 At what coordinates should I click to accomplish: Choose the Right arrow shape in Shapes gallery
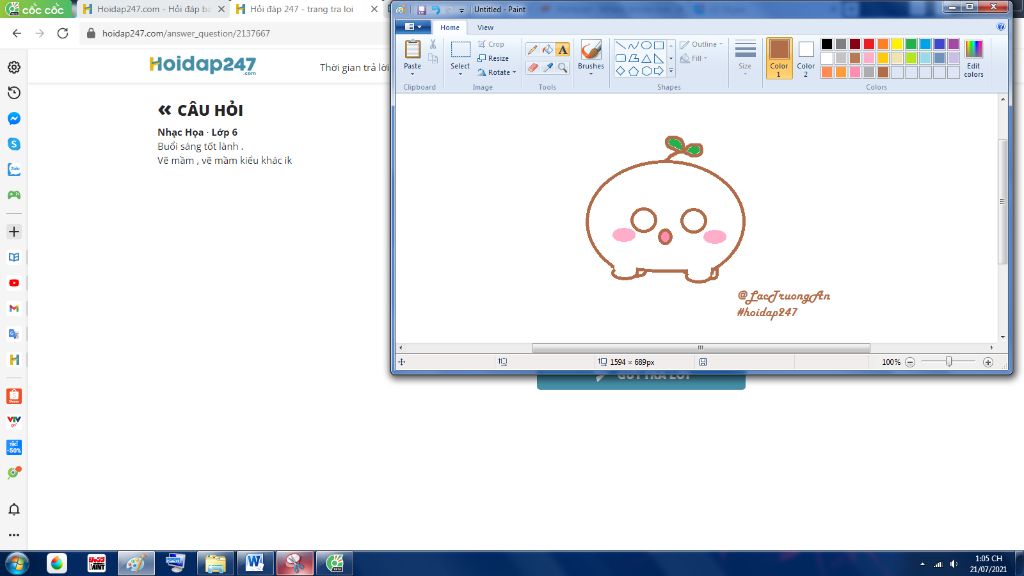tap(658, 71)
